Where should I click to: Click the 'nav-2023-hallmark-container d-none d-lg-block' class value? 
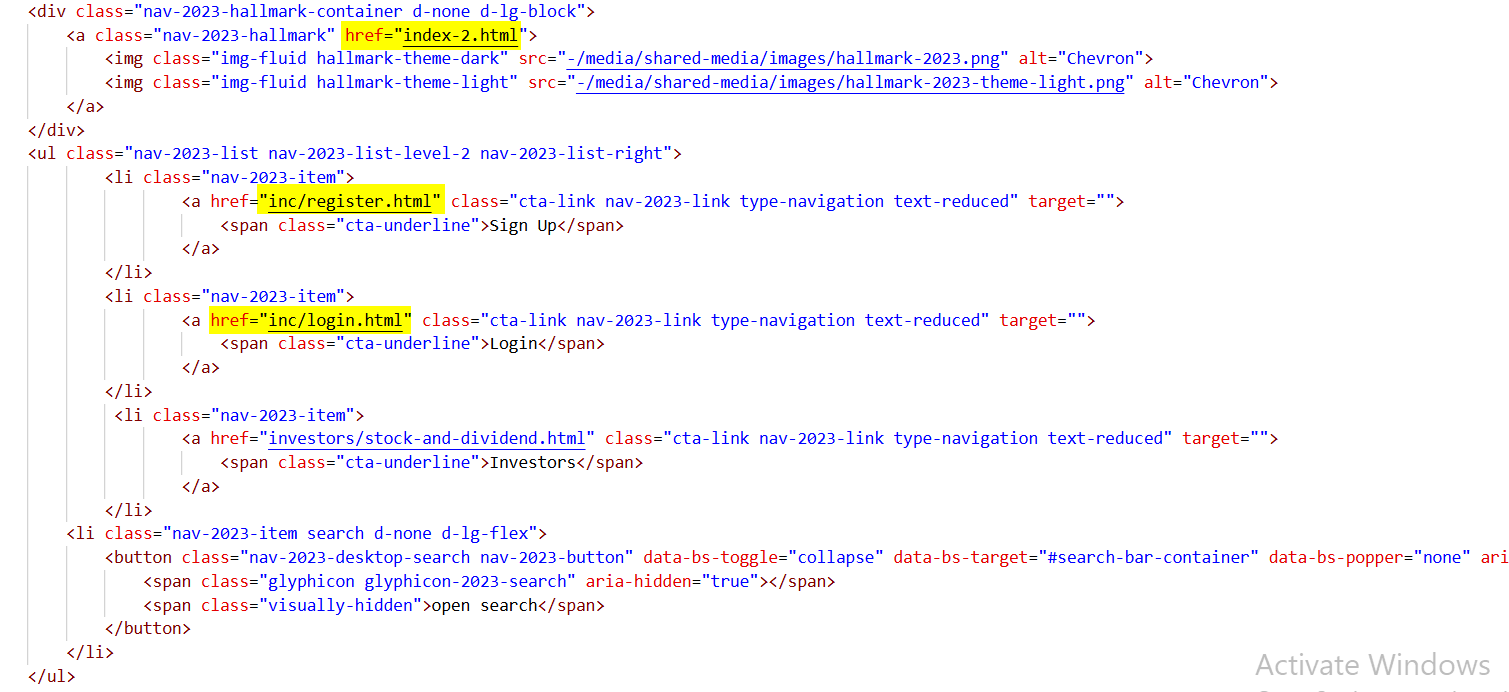[x=357, y=12]
